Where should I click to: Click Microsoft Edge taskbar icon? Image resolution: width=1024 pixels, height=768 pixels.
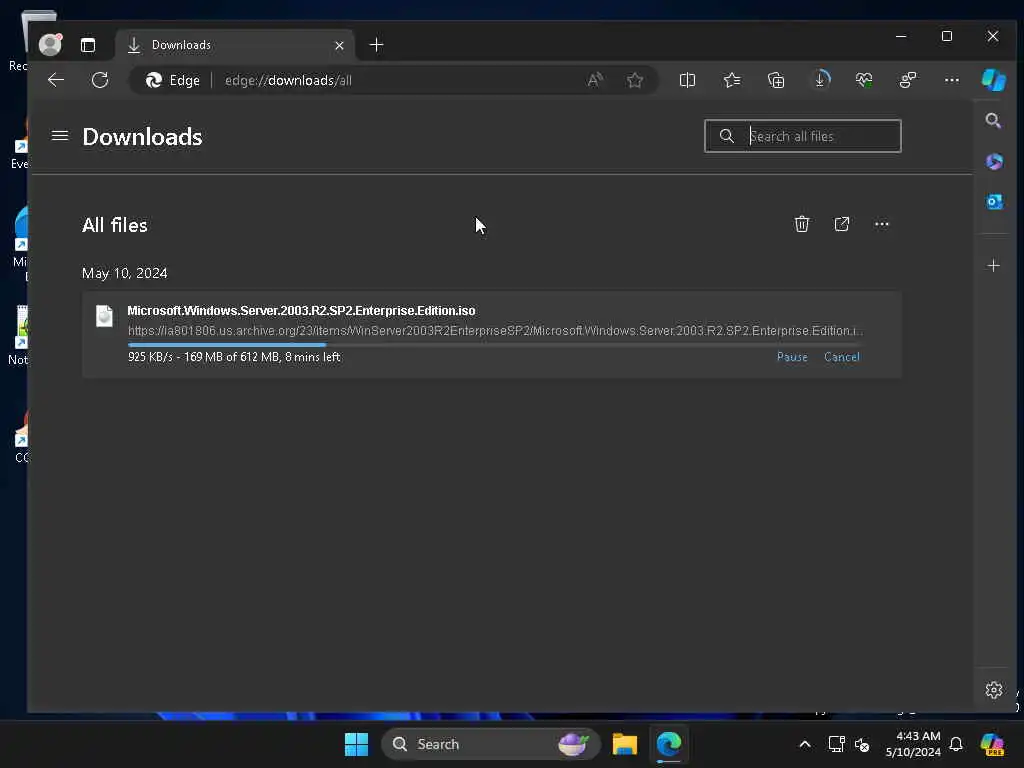click(669, 744)
